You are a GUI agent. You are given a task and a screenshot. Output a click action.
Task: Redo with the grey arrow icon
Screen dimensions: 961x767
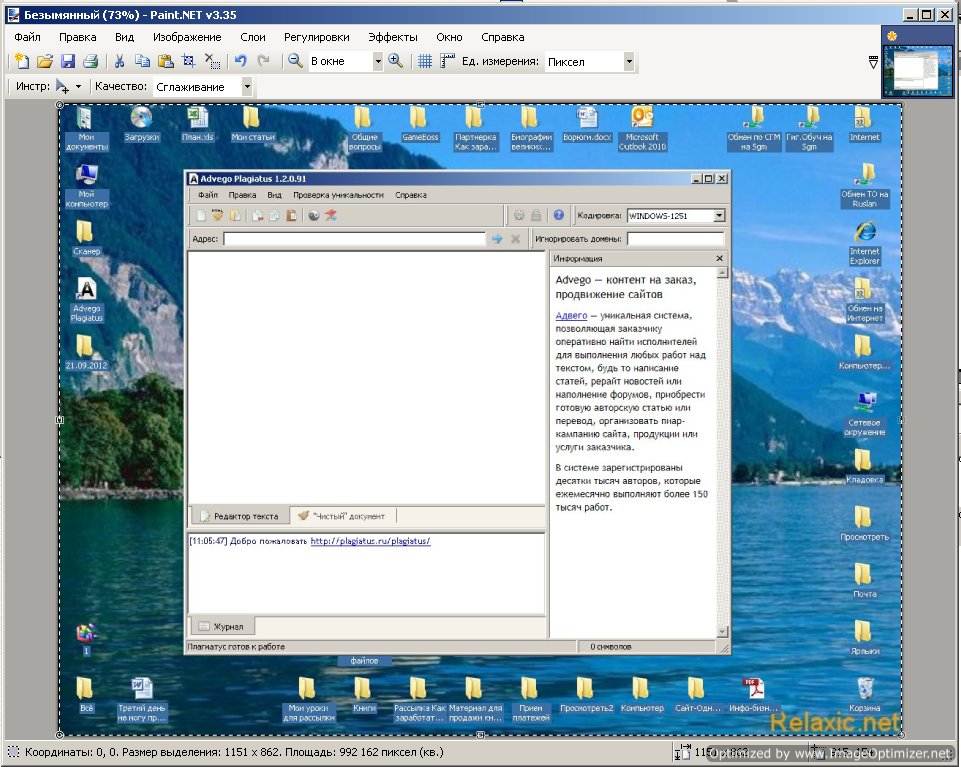pos(264,61)
